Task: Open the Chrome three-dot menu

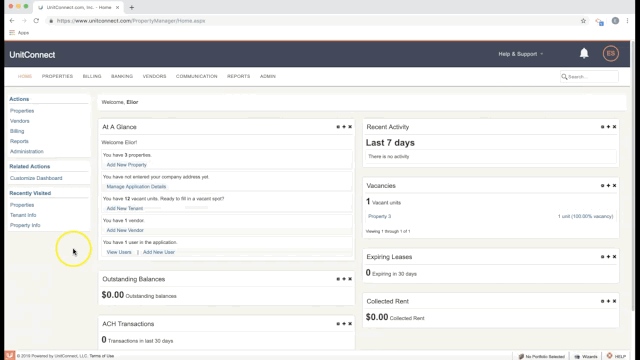Action: [x=627, y=21]
